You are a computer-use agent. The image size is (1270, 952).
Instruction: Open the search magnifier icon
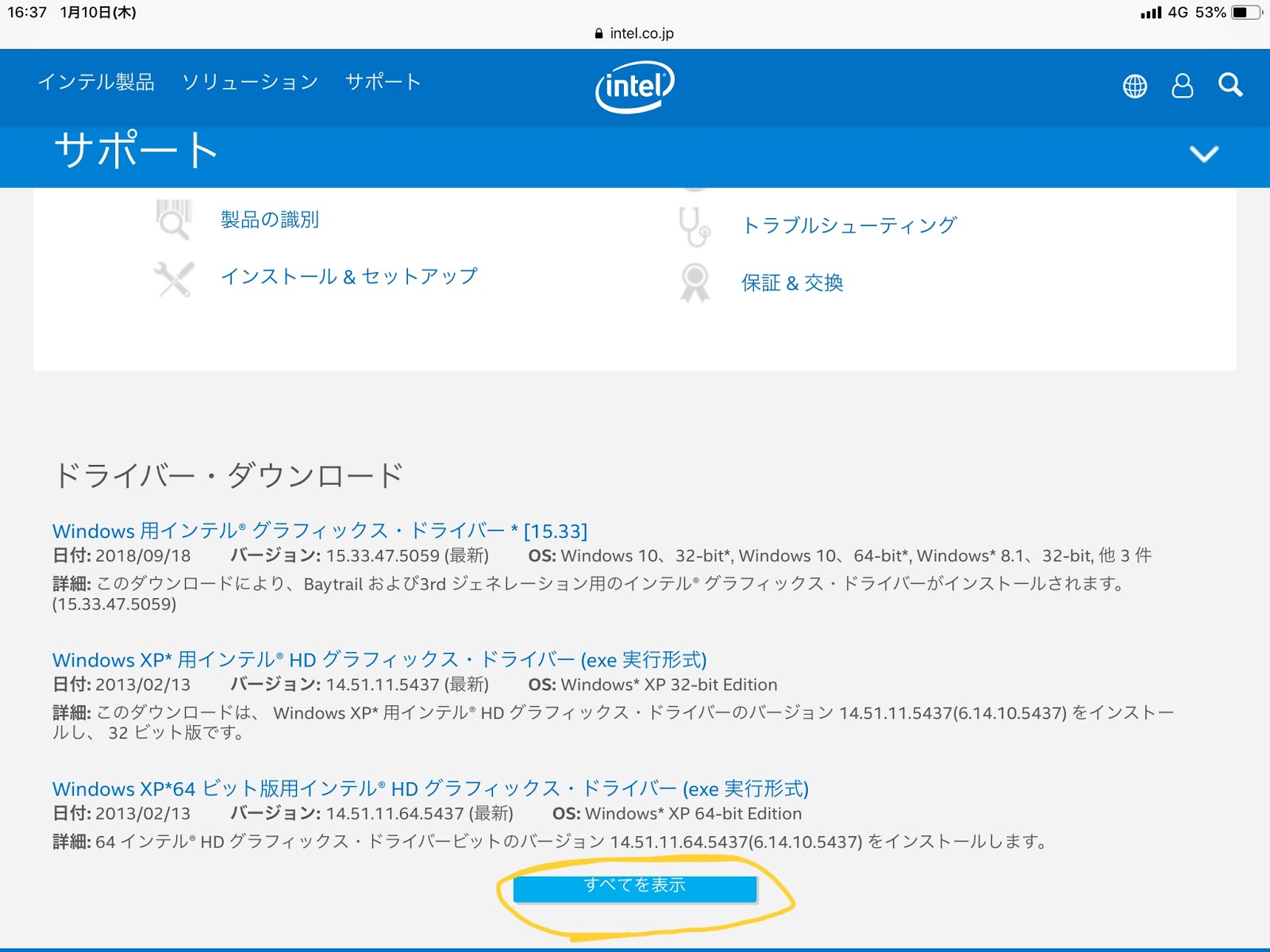tap(1231, 85)
